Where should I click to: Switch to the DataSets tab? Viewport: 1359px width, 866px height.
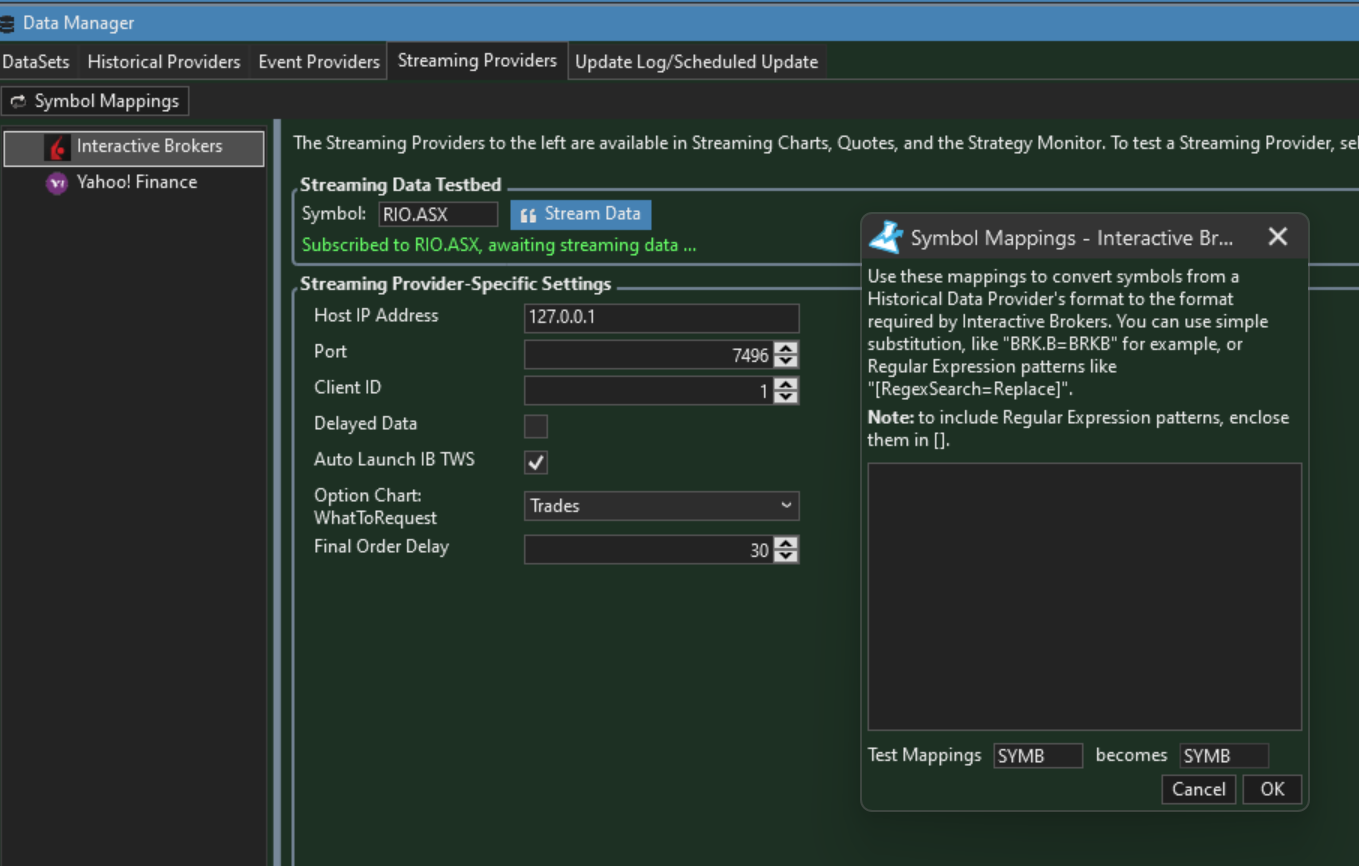click(x=37, y=62)
